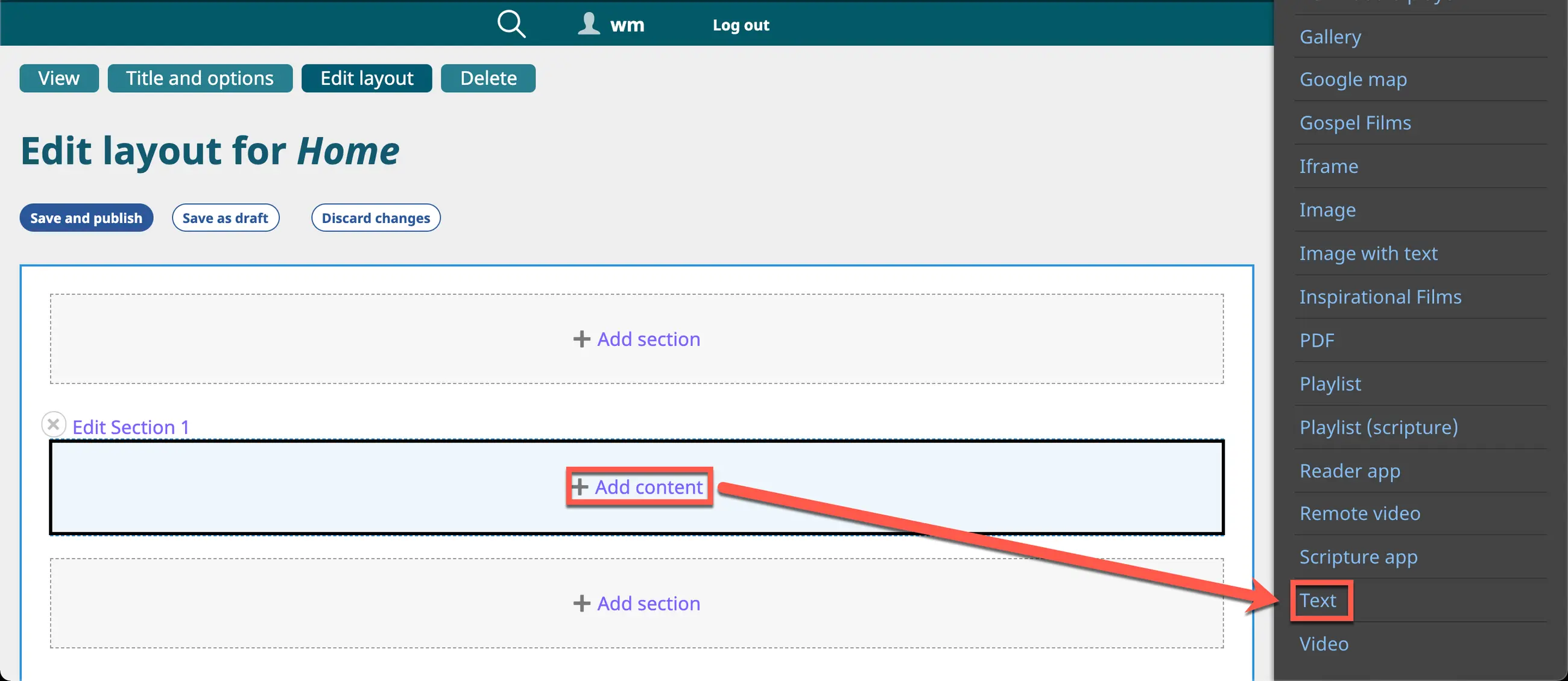Select Remote video content type
Image resolution: width=1568 pixels, height=681 pixels.
click(1359, 513)
